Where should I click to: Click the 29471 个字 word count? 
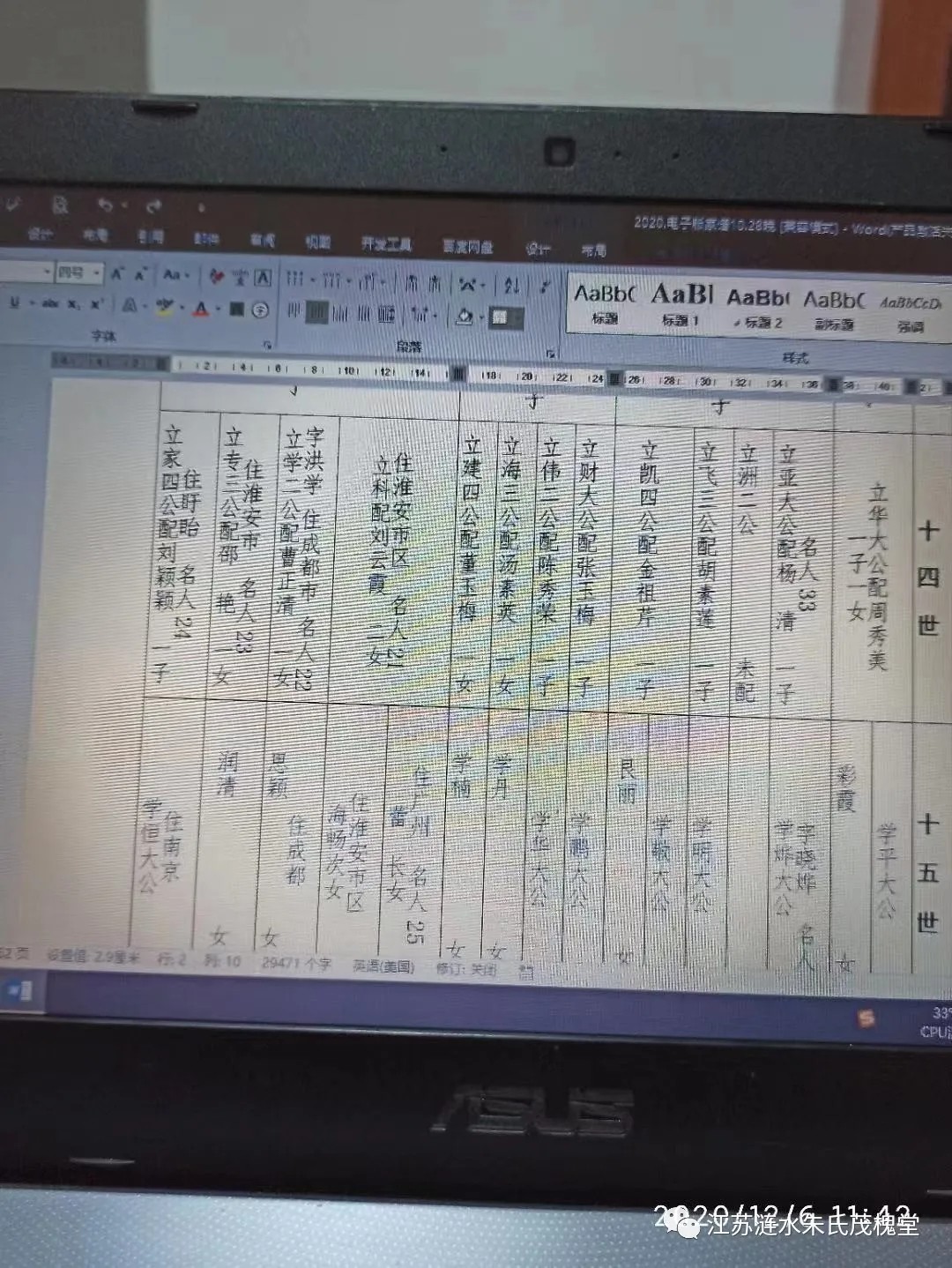296,964
